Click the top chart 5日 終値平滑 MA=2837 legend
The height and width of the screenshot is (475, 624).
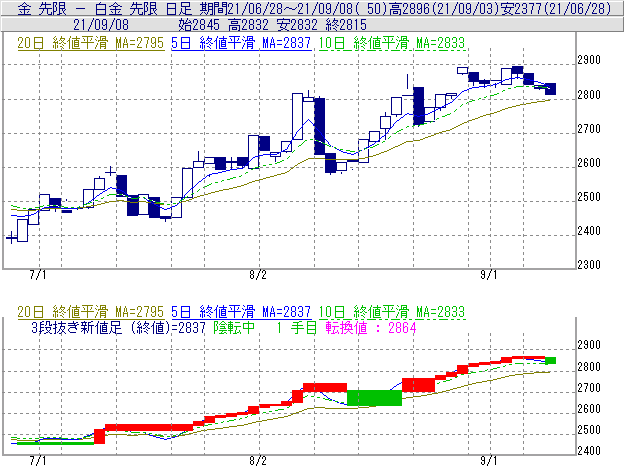pos(241,43)
